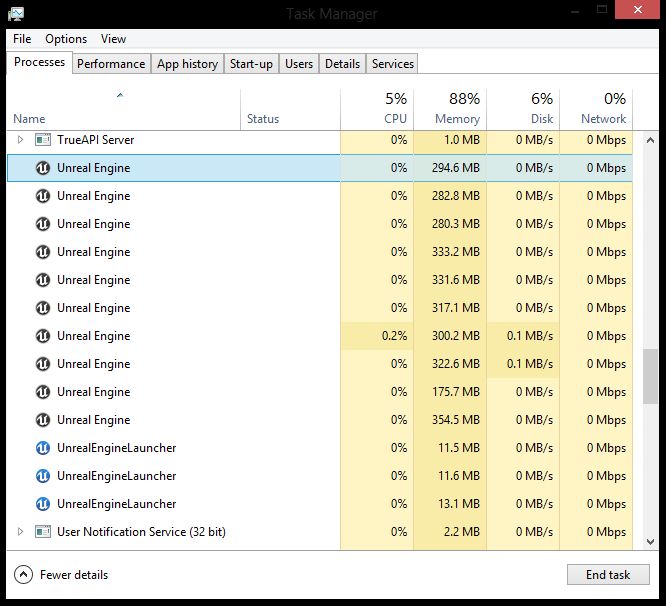This screenshot has height=606, width=666.
Task: Click scrollbar up arrow in process list
Action: click(x=650, y=140)
